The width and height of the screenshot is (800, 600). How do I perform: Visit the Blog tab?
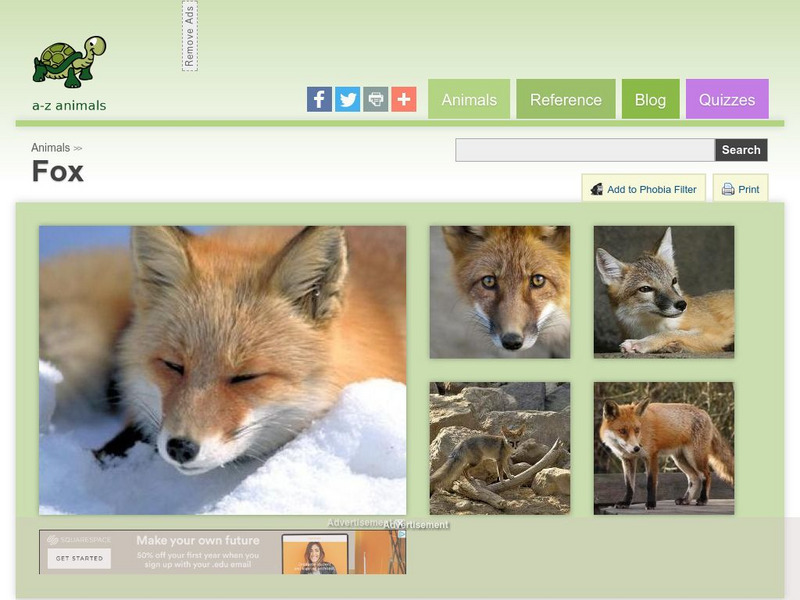tap(650, 99)
